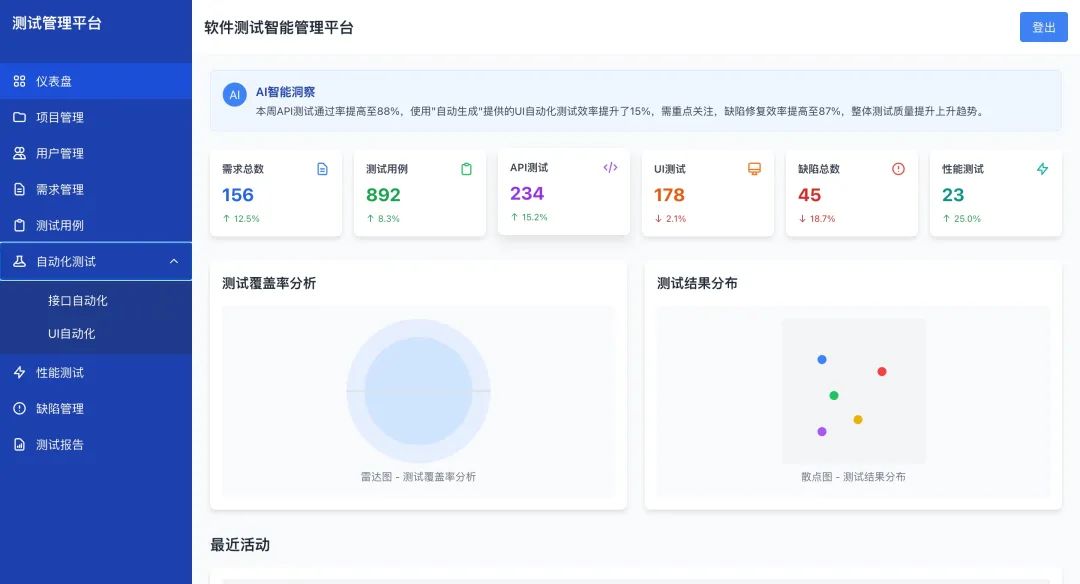Click the 12.5% increase indicator
This screenshot has height=584, width=1080.
click(x=241, y=218)
